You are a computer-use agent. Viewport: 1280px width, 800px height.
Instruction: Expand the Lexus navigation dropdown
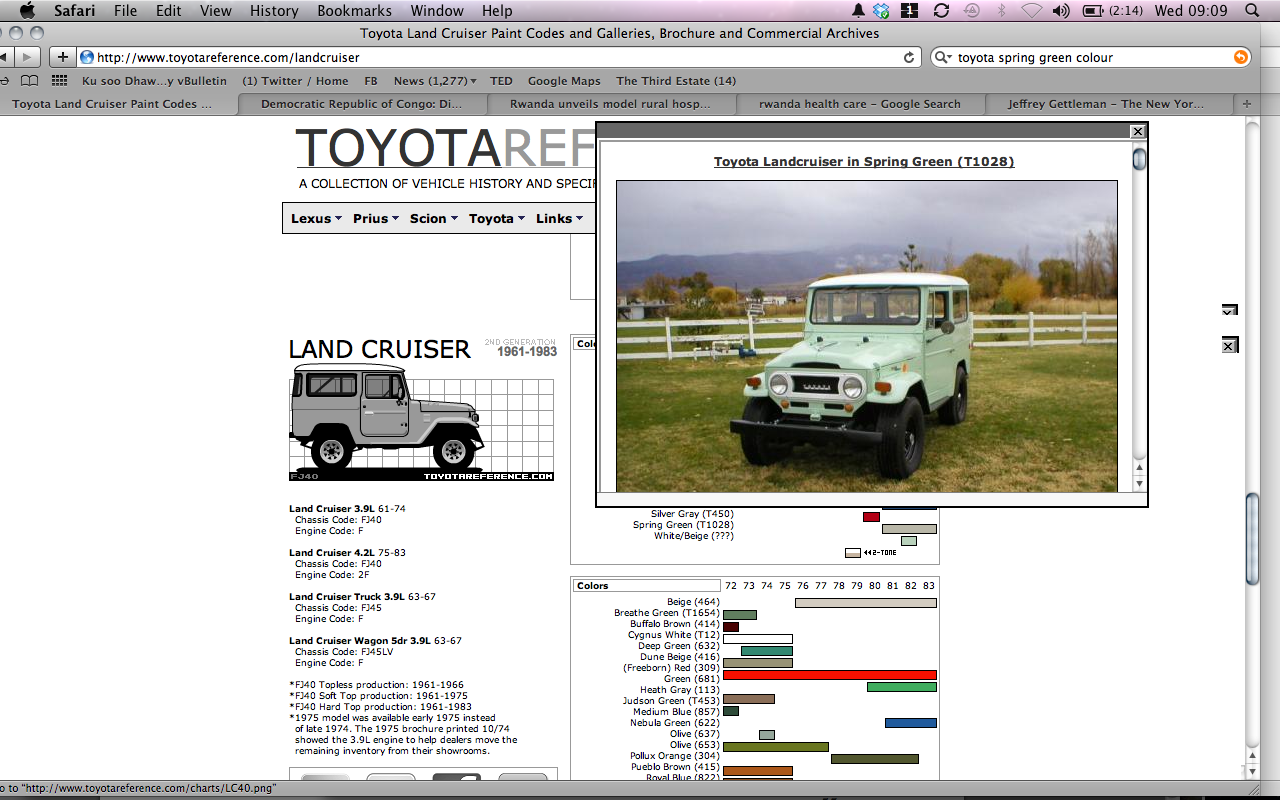[316, 218]
